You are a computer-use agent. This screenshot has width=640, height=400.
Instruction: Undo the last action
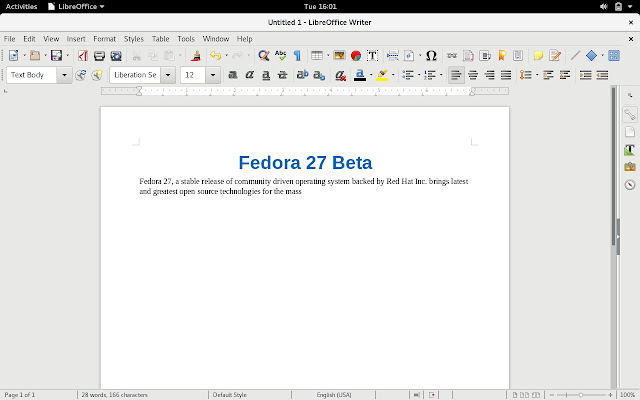pos(216,55)
